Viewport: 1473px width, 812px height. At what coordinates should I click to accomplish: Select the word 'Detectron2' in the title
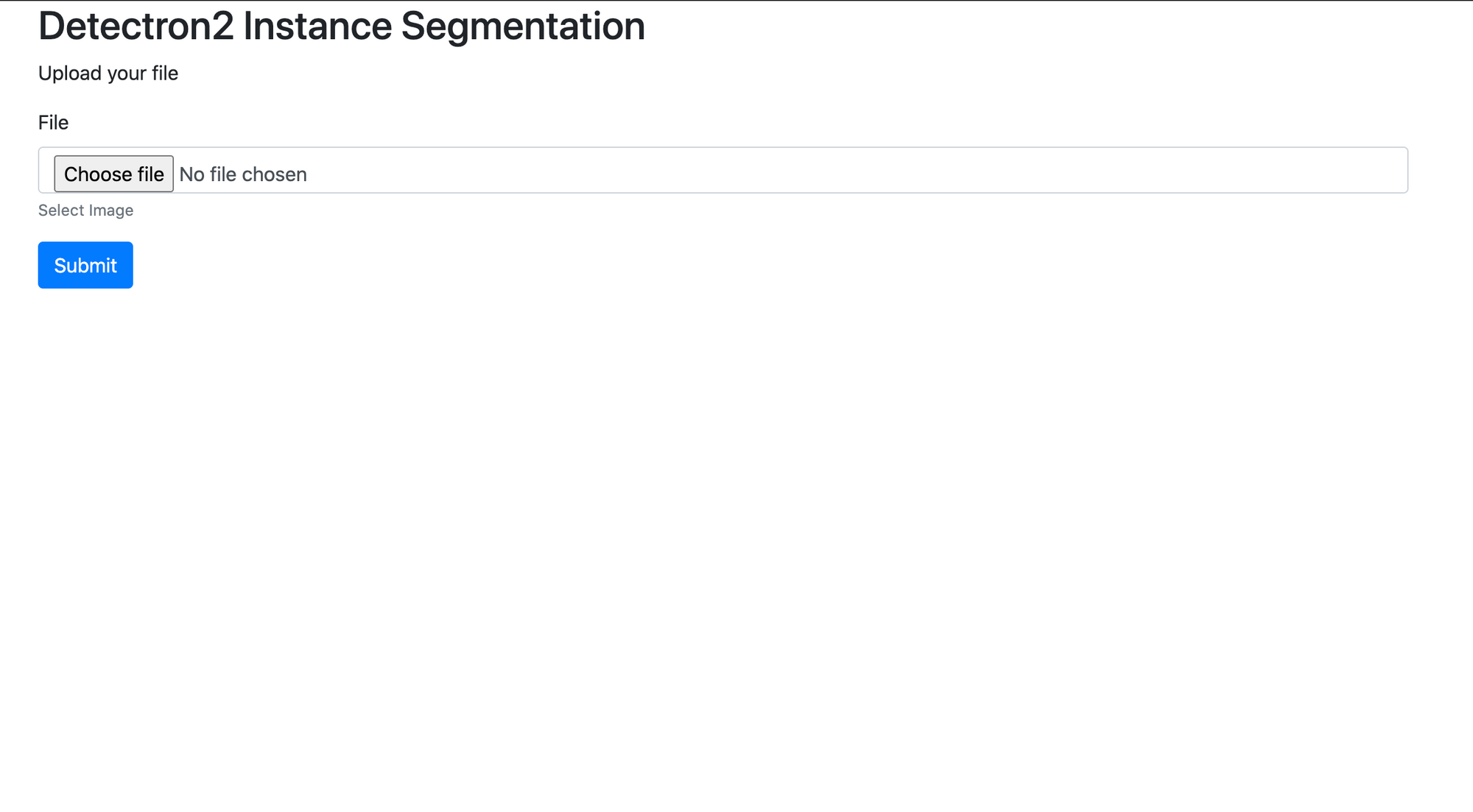[x=136, y=27]
